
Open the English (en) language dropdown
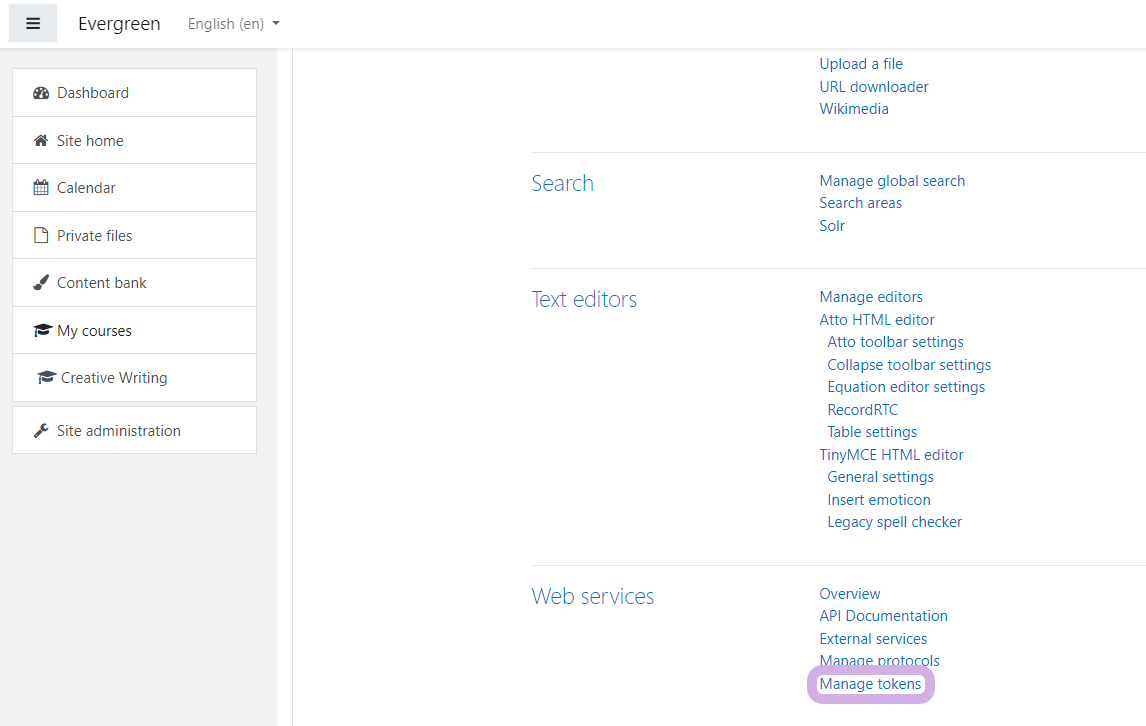(233, 24)
